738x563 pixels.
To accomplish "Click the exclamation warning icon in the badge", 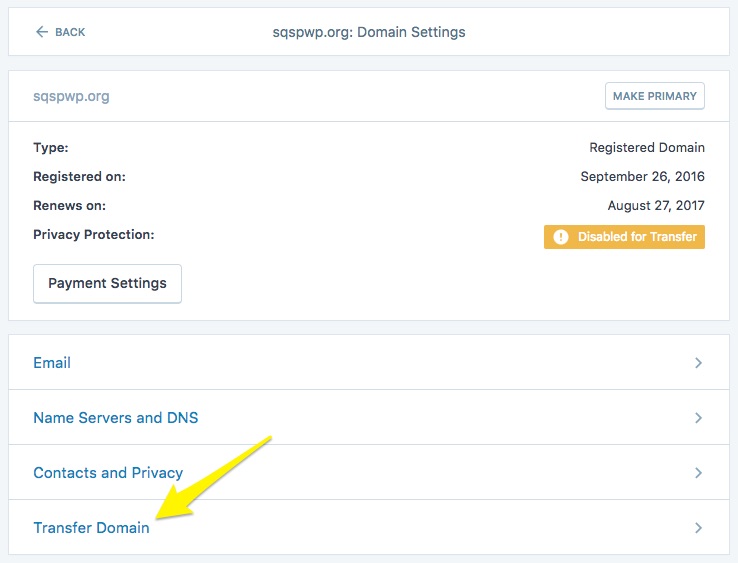I will point(560,237).
